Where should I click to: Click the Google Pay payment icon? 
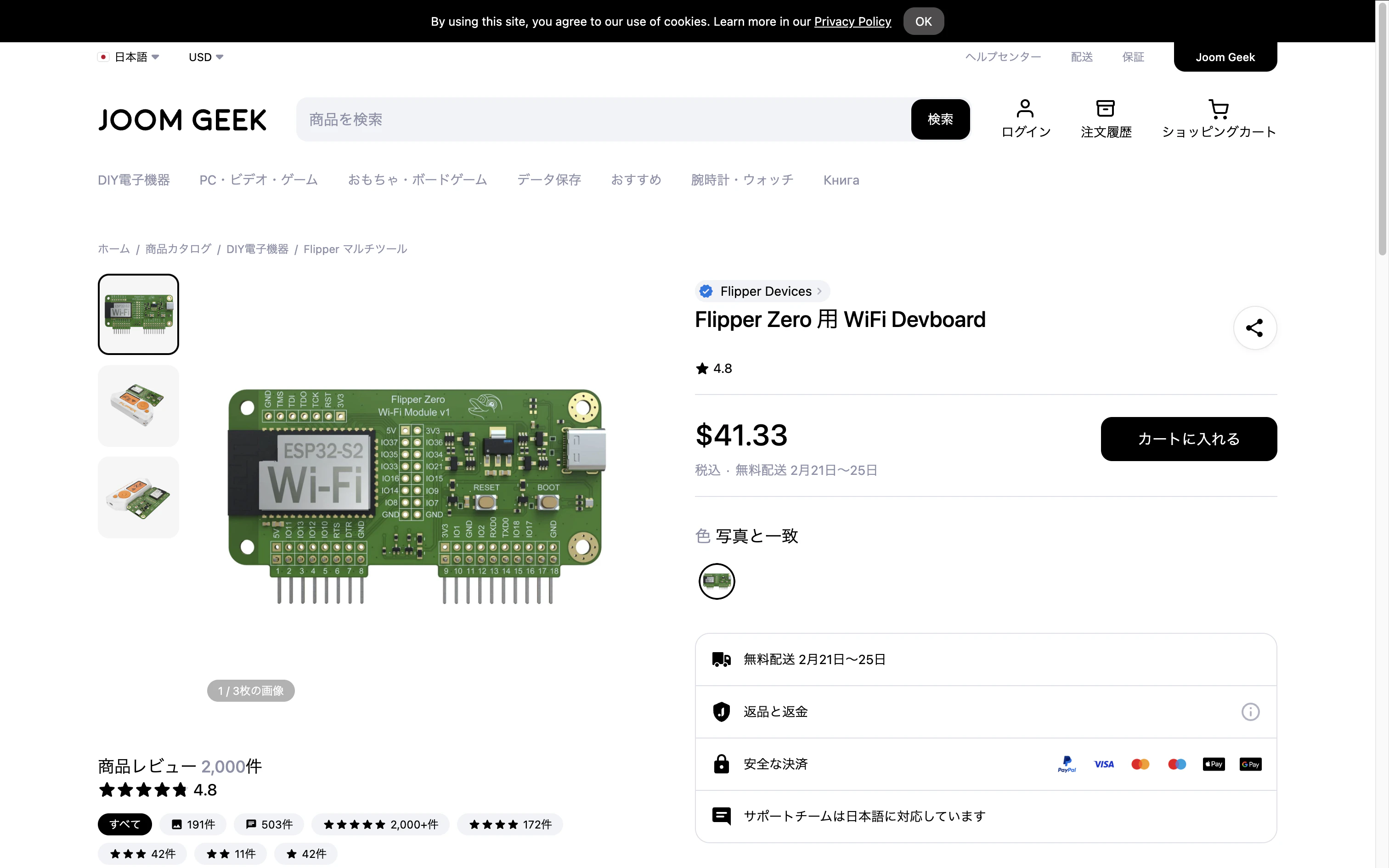[1251, 764]
